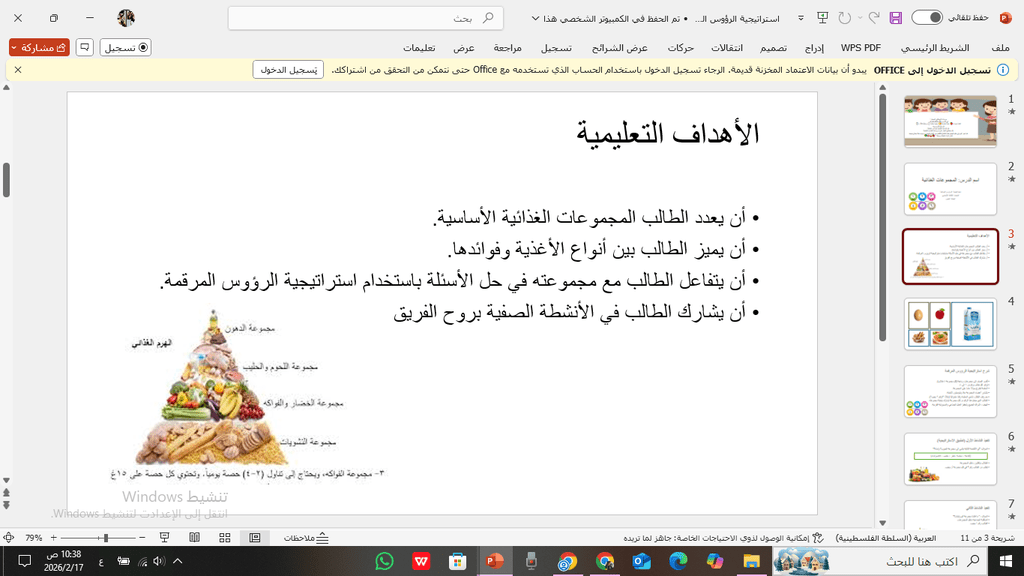The height and width of the screenshot is (576, 1024).
Task: Click animation star beside slide 3 thumbnail
Action: pyautogui.click(x=1012, y=247)
